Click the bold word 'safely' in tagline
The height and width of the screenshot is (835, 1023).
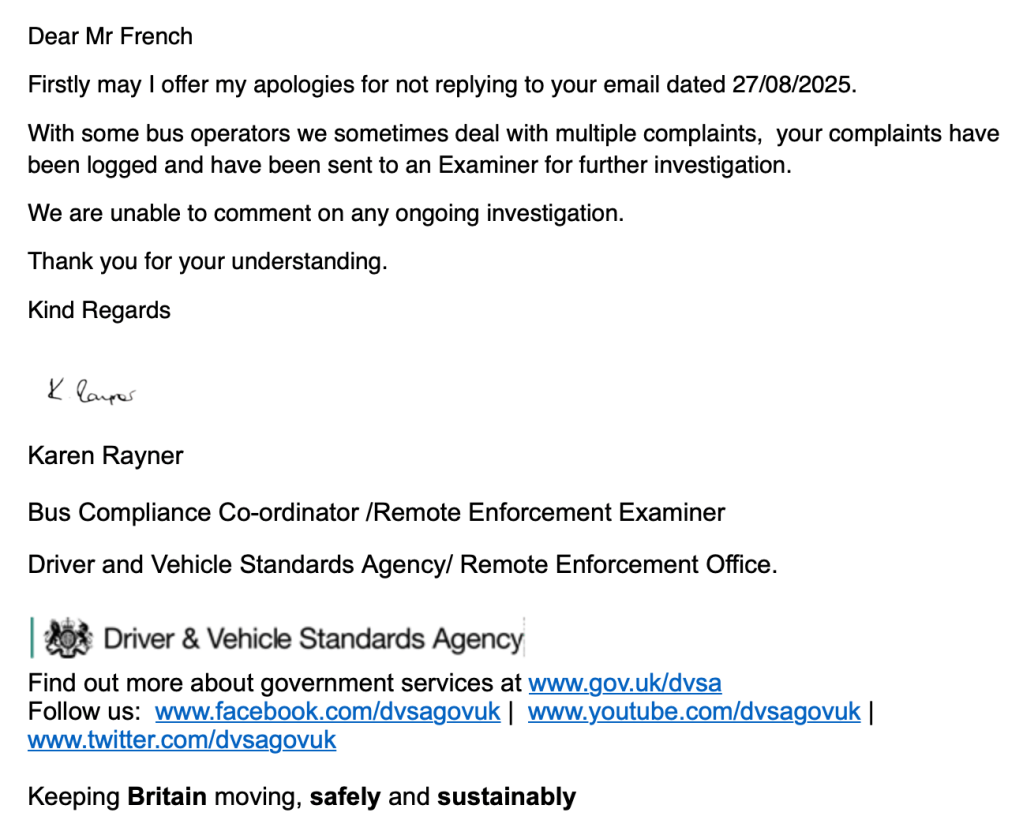[345, 797]
